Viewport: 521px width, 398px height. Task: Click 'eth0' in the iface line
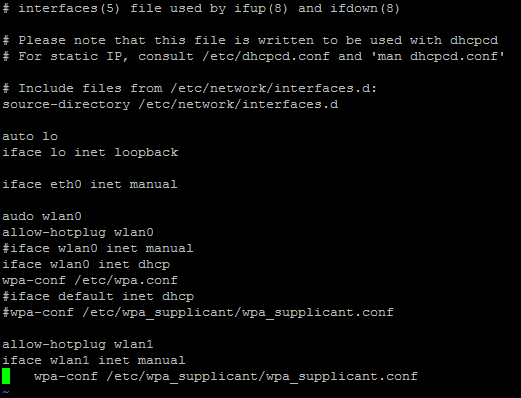click(x=66, y=184)
